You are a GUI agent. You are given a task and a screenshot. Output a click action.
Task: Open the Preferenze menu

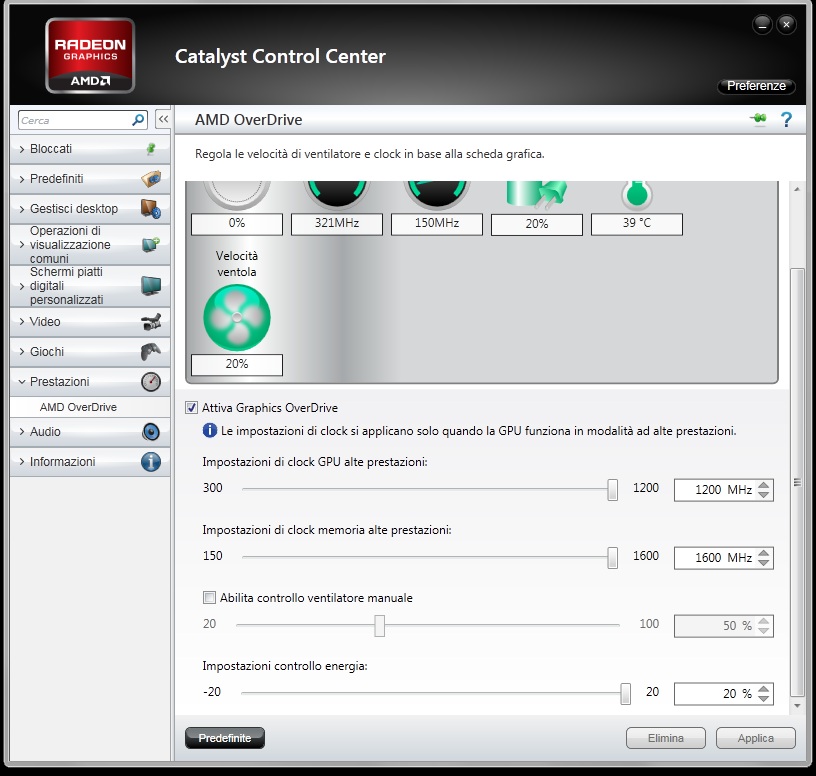point(756,86)
